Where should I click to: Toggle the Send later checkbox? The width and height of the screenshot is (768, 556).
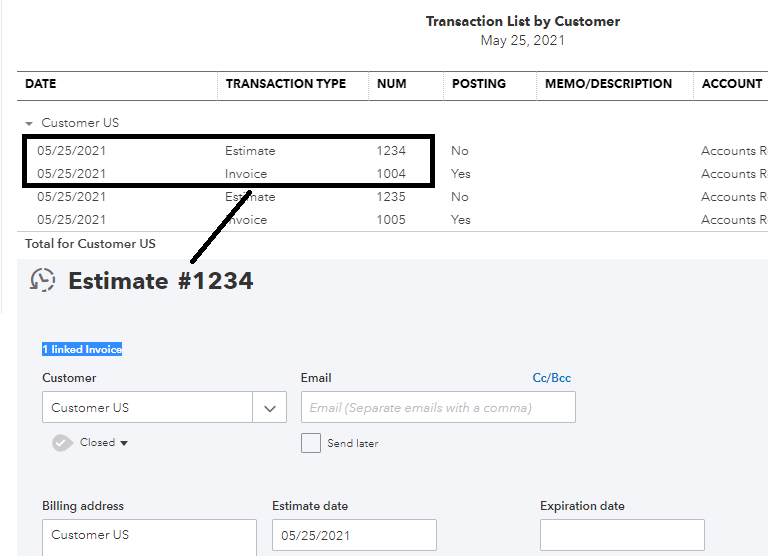pyautogui.click(x=311, y=443)
